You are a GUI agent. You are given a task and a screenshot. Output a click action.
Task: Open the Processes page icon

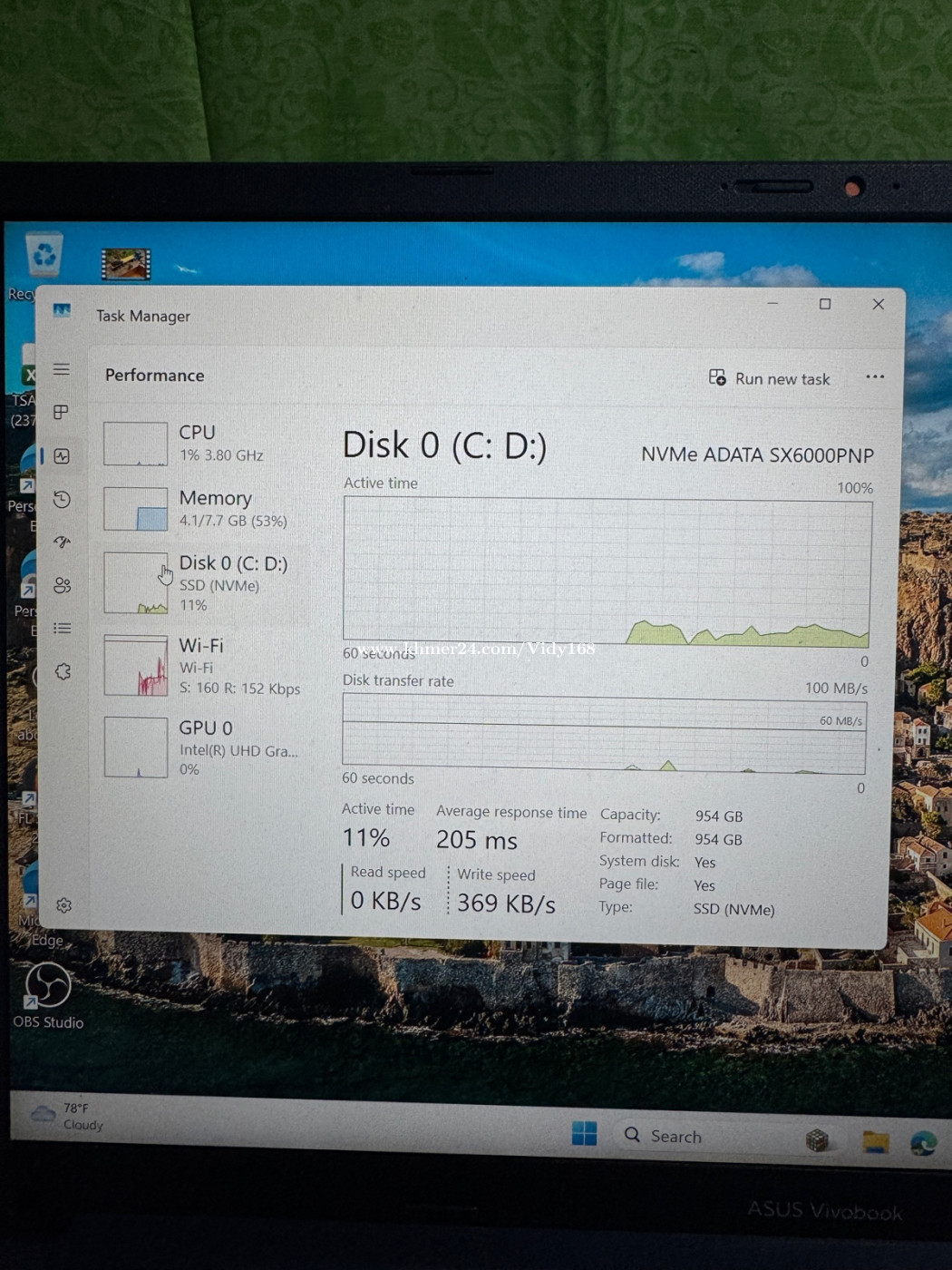pyautogui.click(x=62, y=412)
